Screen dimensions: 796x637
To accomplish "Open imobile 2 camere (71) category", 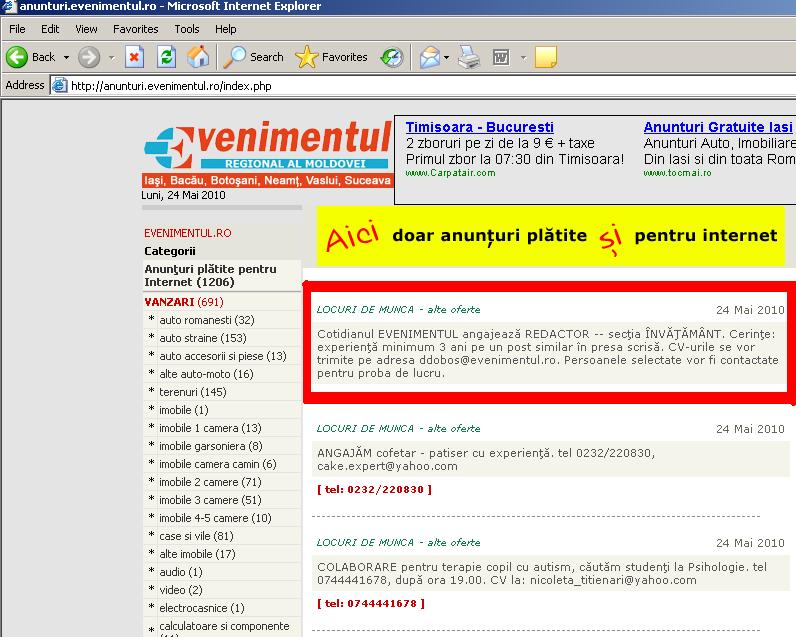I will point(210,482).
